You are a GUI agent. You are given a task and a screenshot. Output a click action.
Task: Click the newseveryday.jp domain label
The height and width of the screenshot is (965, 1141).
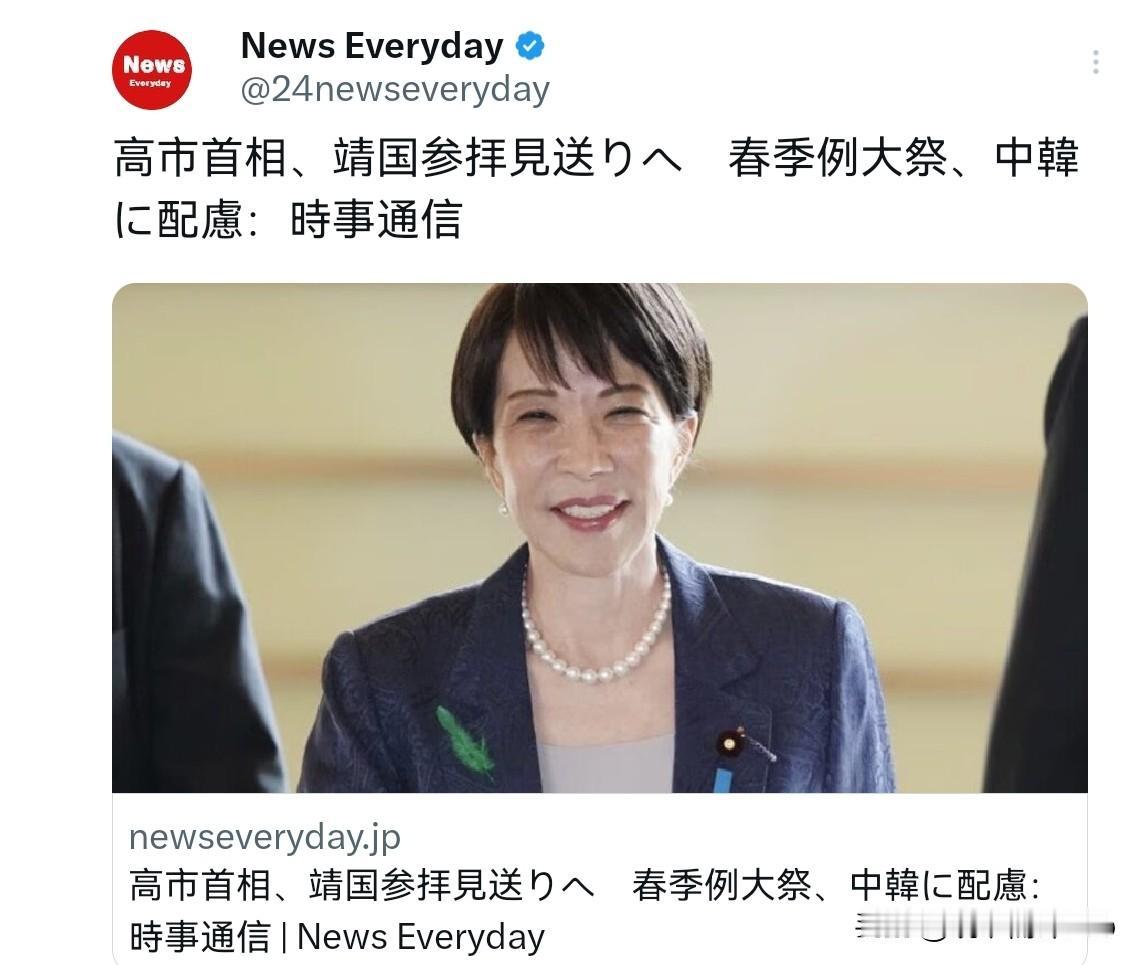click(265, 838)
